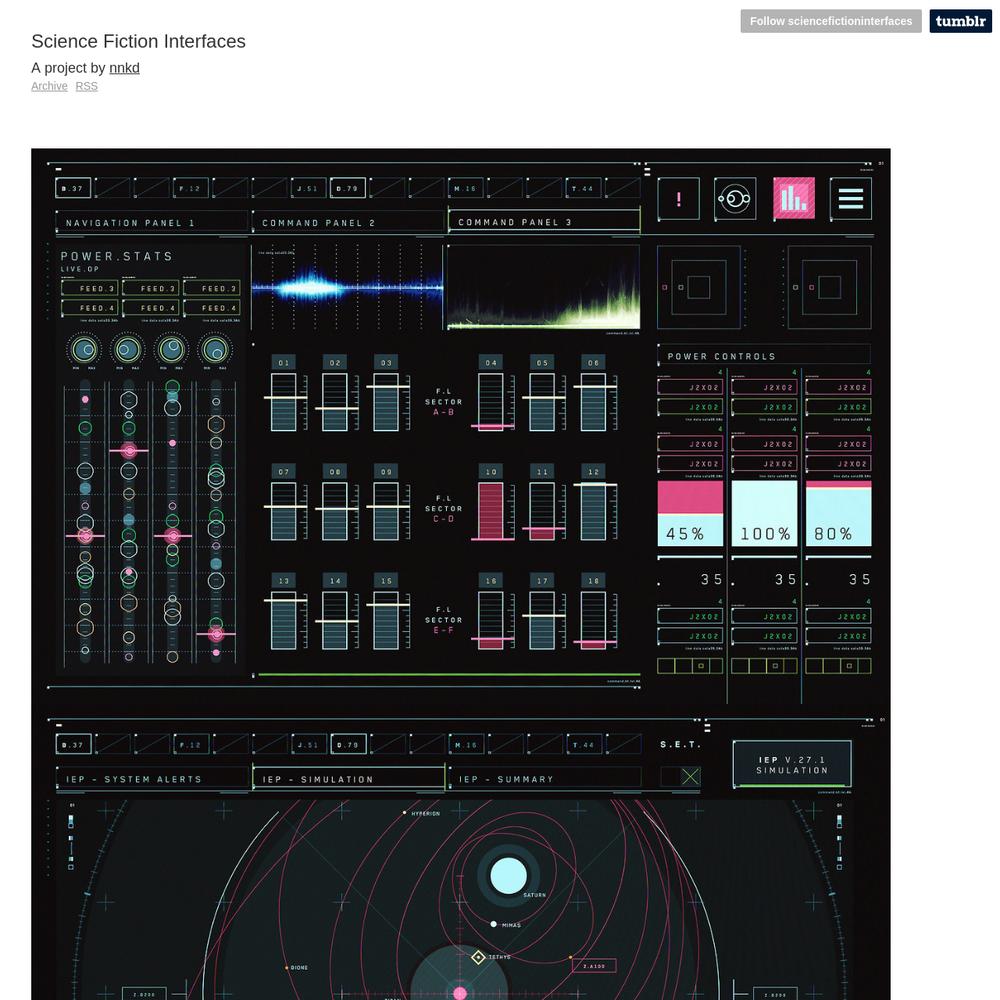Click fader 04 with pink handle
The image size is (1000, 1000).
coord(491,401)
